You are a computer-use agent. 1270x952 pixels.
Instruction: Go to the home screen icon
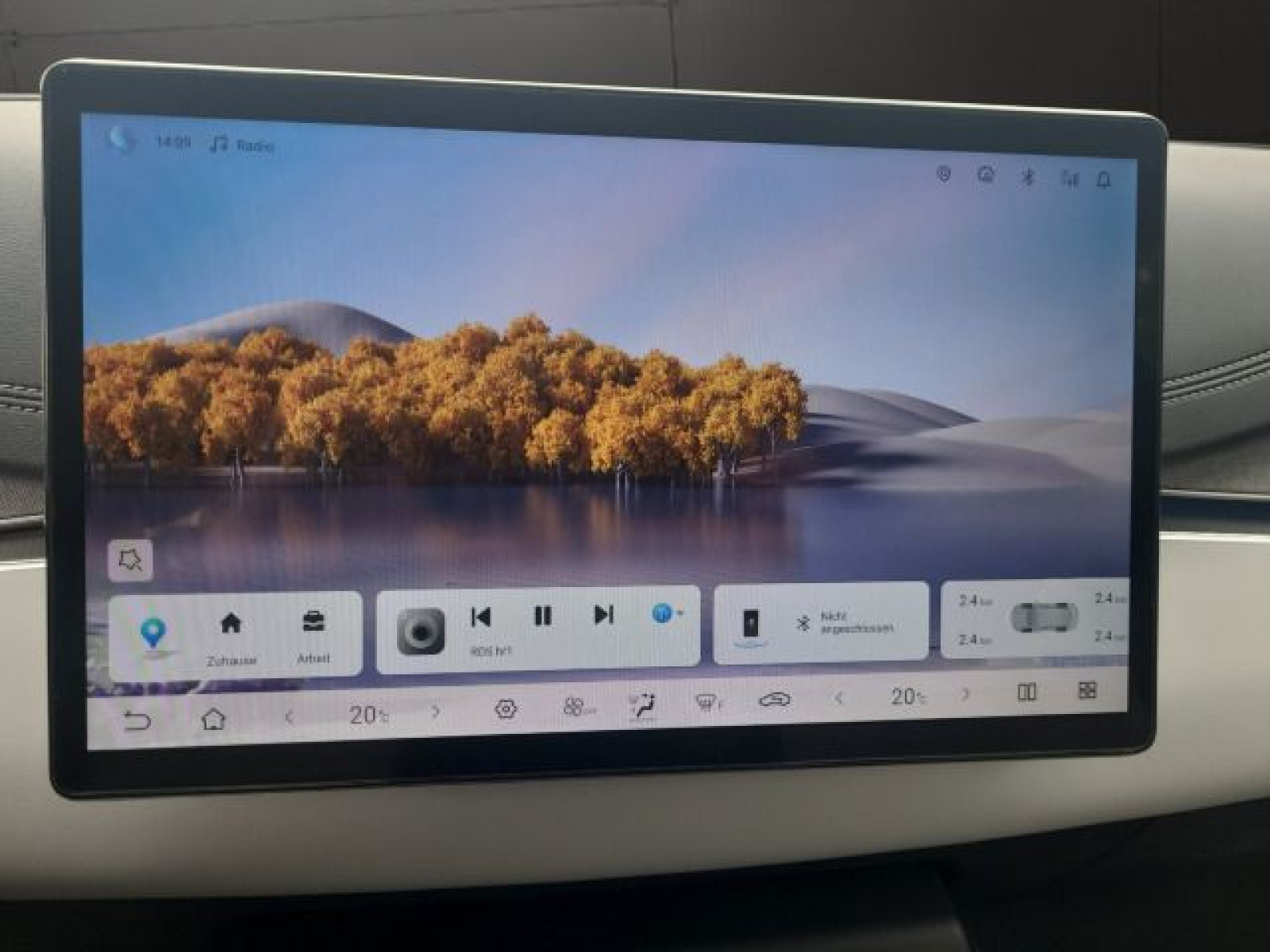pyautogui.click(x=213, y=719)
